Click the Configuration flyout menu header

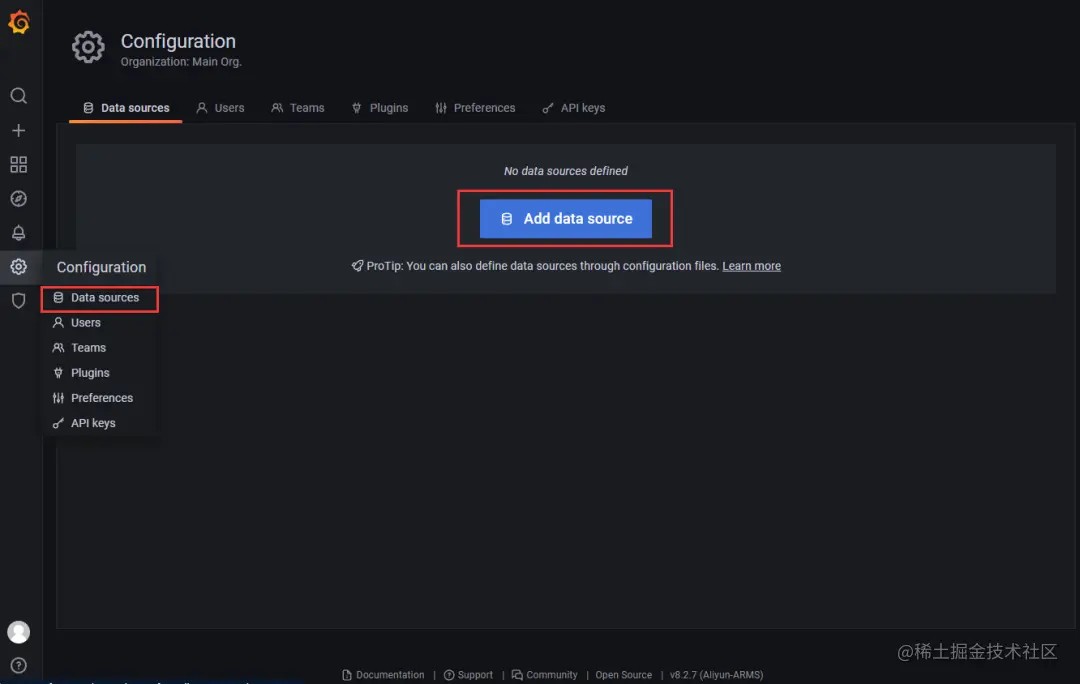(x=101, y=267)
